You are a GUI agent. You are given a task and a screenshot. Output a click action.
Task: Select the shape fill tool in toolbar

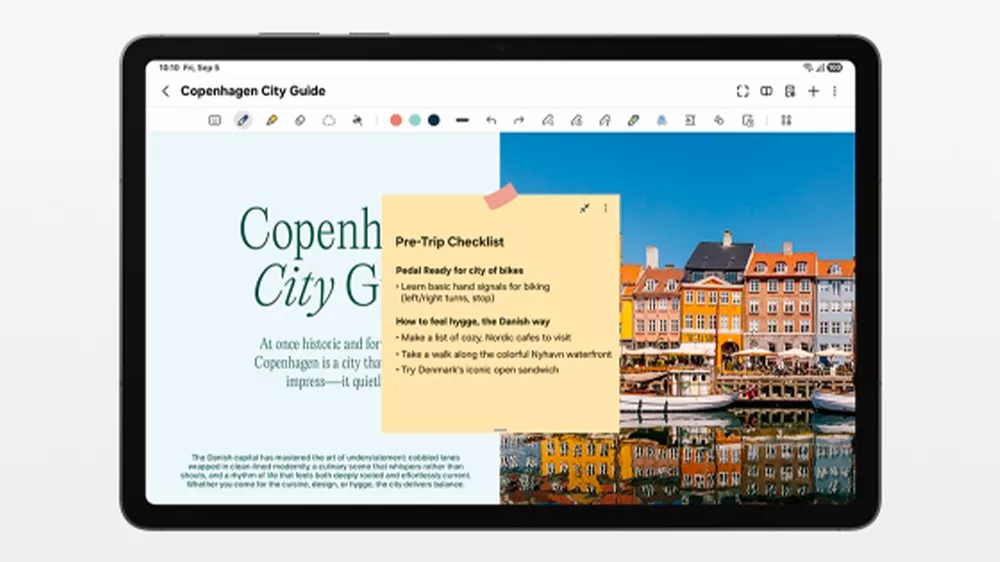pyautogui.click(x=719, y=120)
